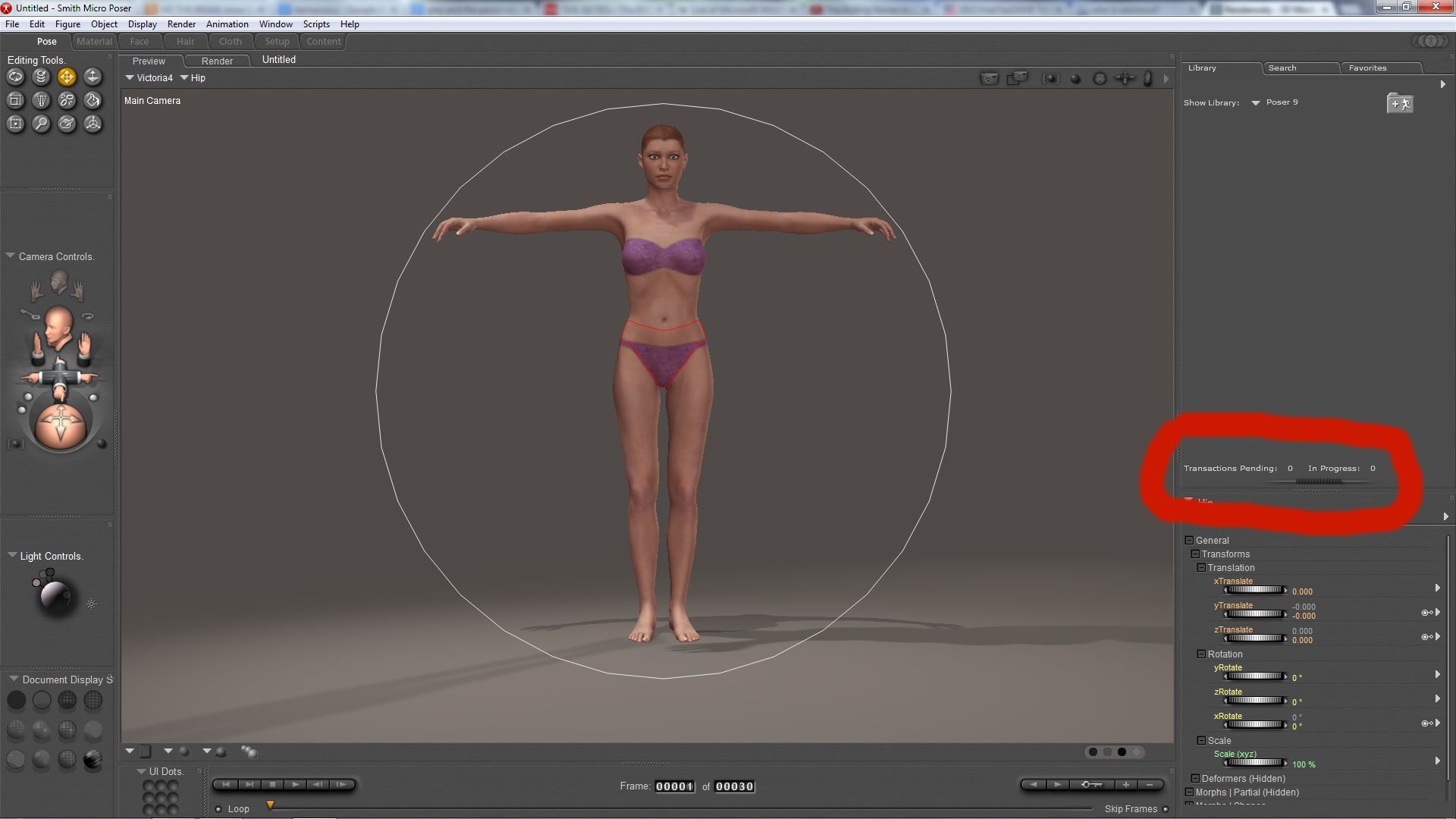This screenshot has height=819, width=1456.
Task: Activate the Translate In/Out tool
Action: click(x=93, y=77)
